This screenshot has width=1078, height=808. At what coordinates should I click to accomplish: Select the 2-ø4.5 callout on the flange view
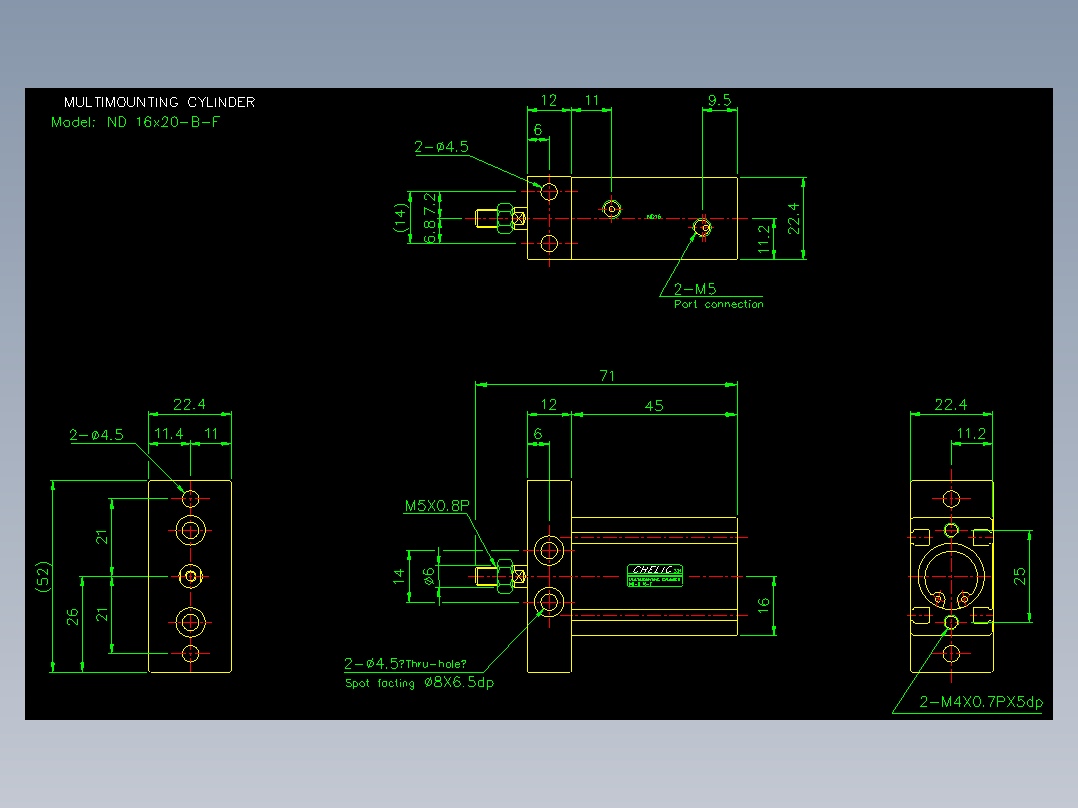click(96, 435)
